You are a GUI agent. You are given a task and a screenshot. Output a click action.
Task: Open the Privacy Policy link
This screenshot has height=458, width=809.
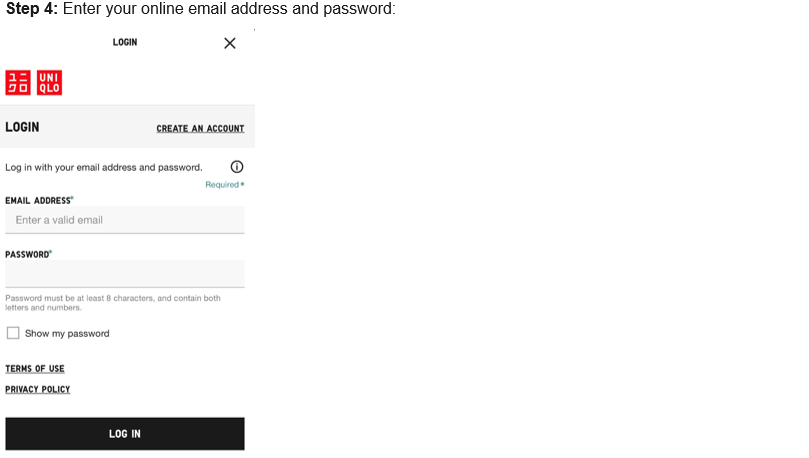pos(38,390)
